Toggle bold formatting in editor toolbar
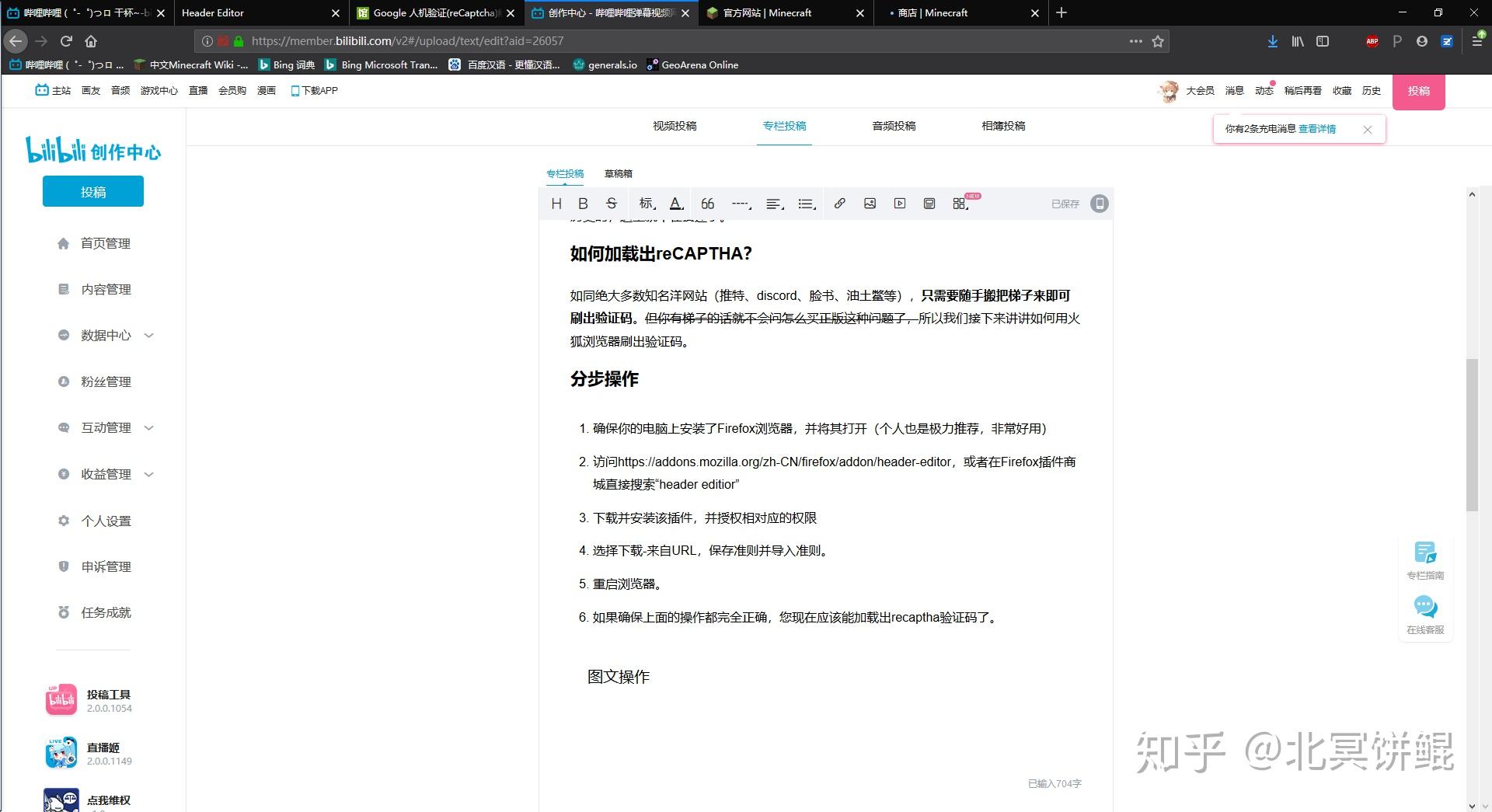The height and width of the screenshot is (812, 1492). [x=583, y=204]
